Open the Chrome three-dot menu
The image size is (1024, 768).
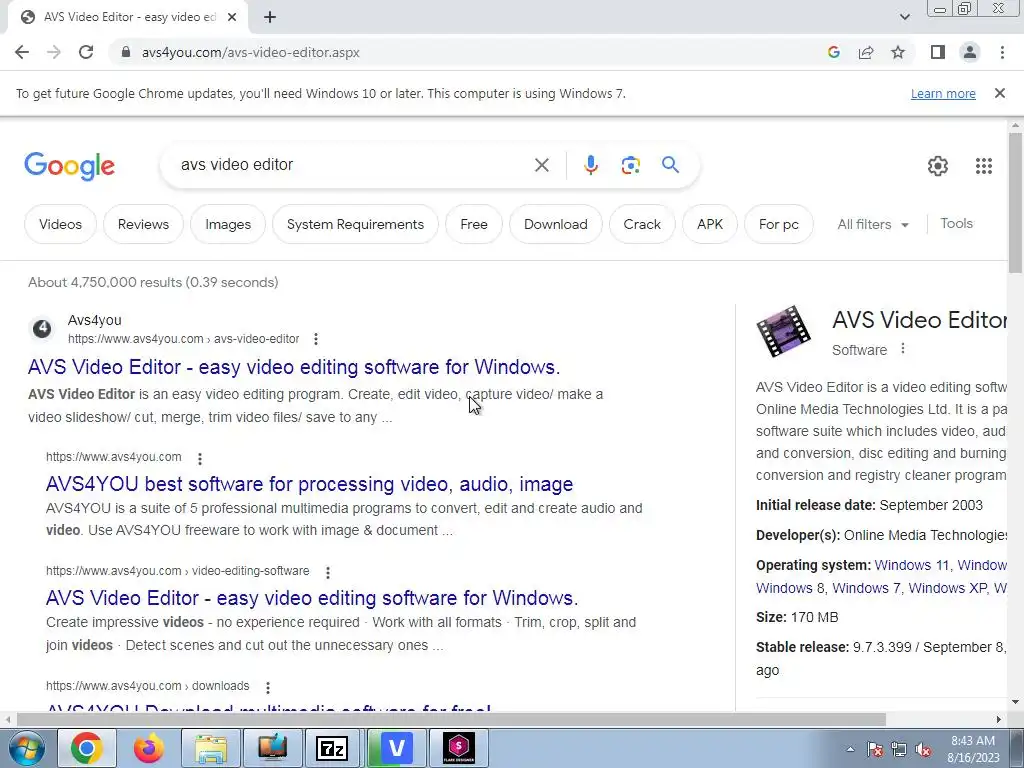(1002, 52)
